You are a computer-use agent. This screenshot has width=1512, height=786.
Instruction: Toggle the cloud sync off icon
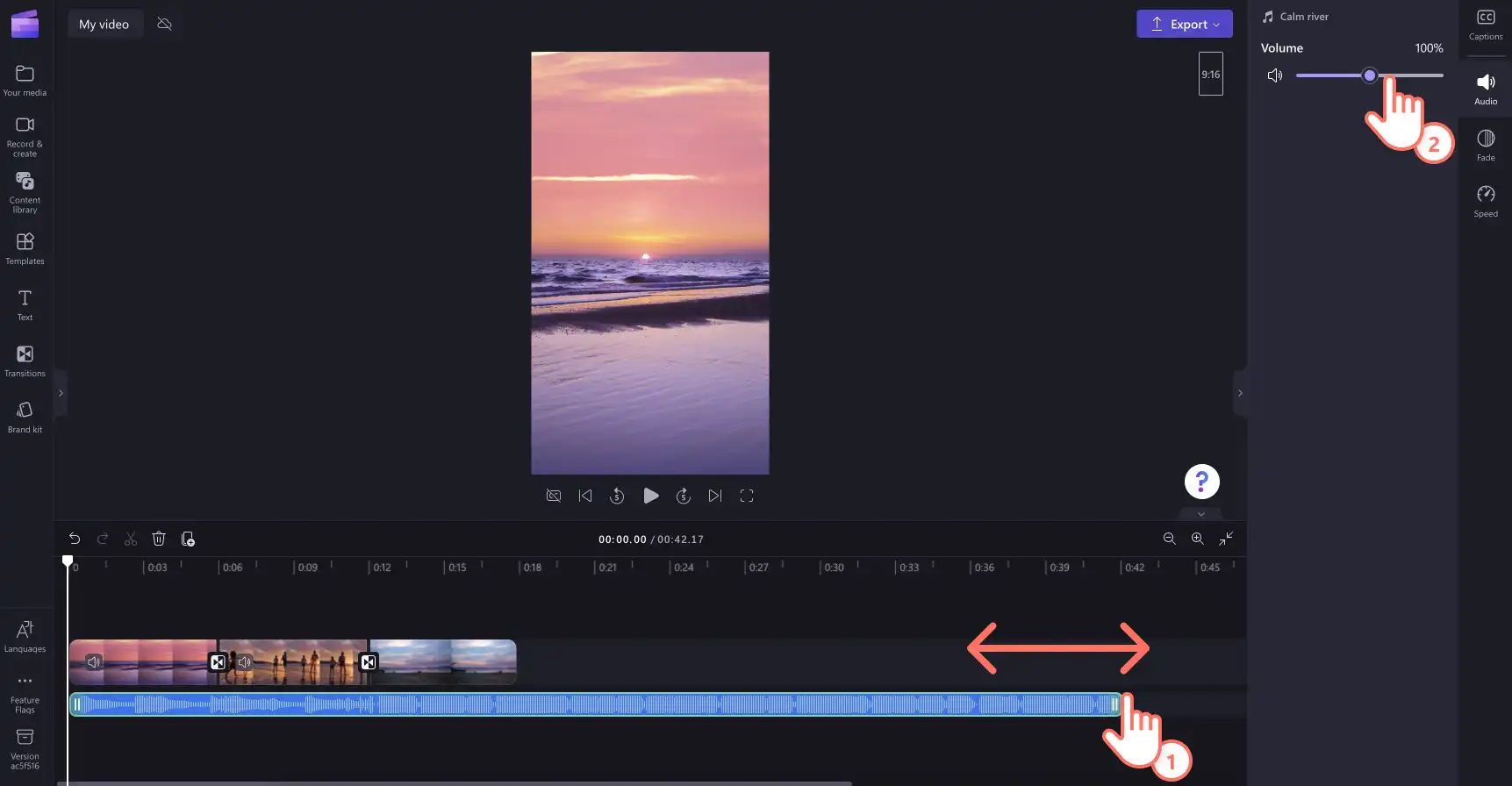pyautogui.click(x=164, y=24)
